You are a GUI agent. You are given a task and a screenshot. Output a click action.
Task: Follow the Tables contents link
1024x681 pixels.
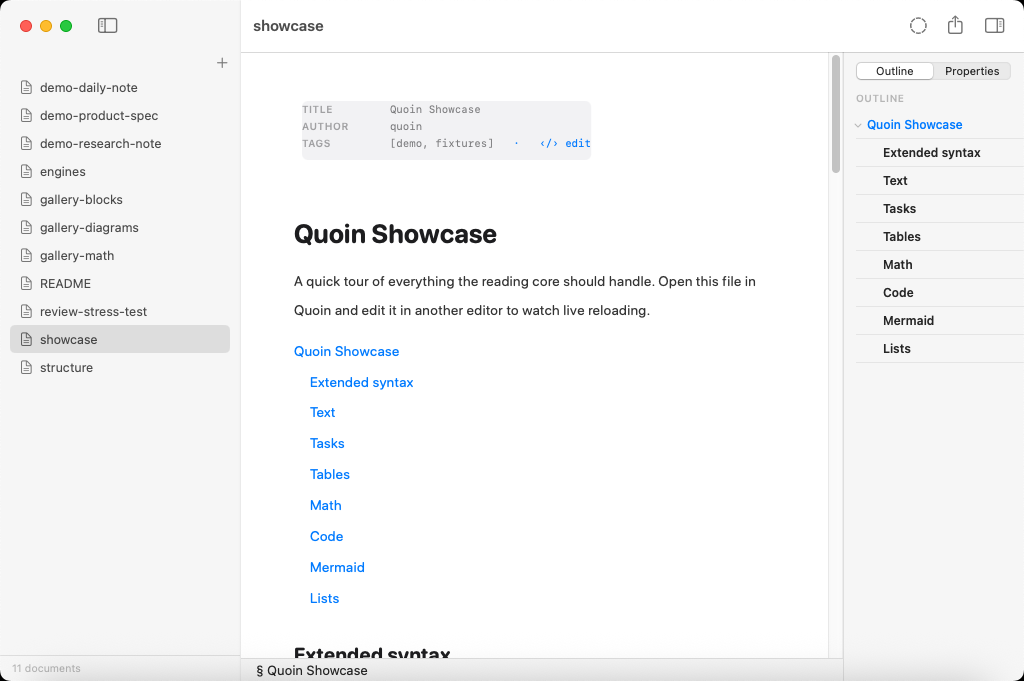(x=329, y=475)
